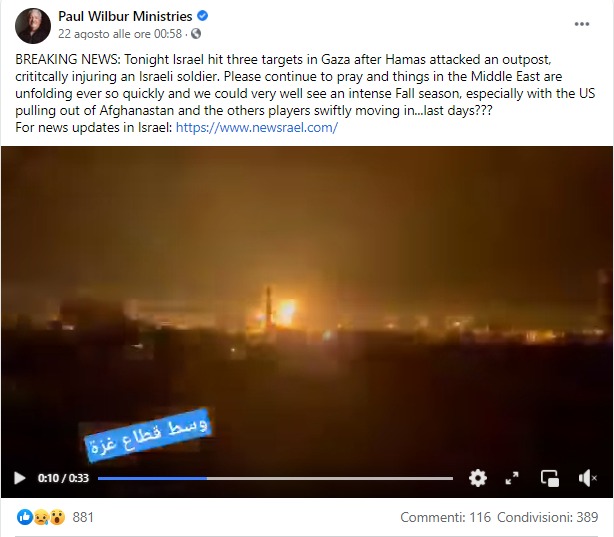This screenshot has height=537, width=614.
Task: Open the post date 22 agosto link
Action: tap(120, 34)
